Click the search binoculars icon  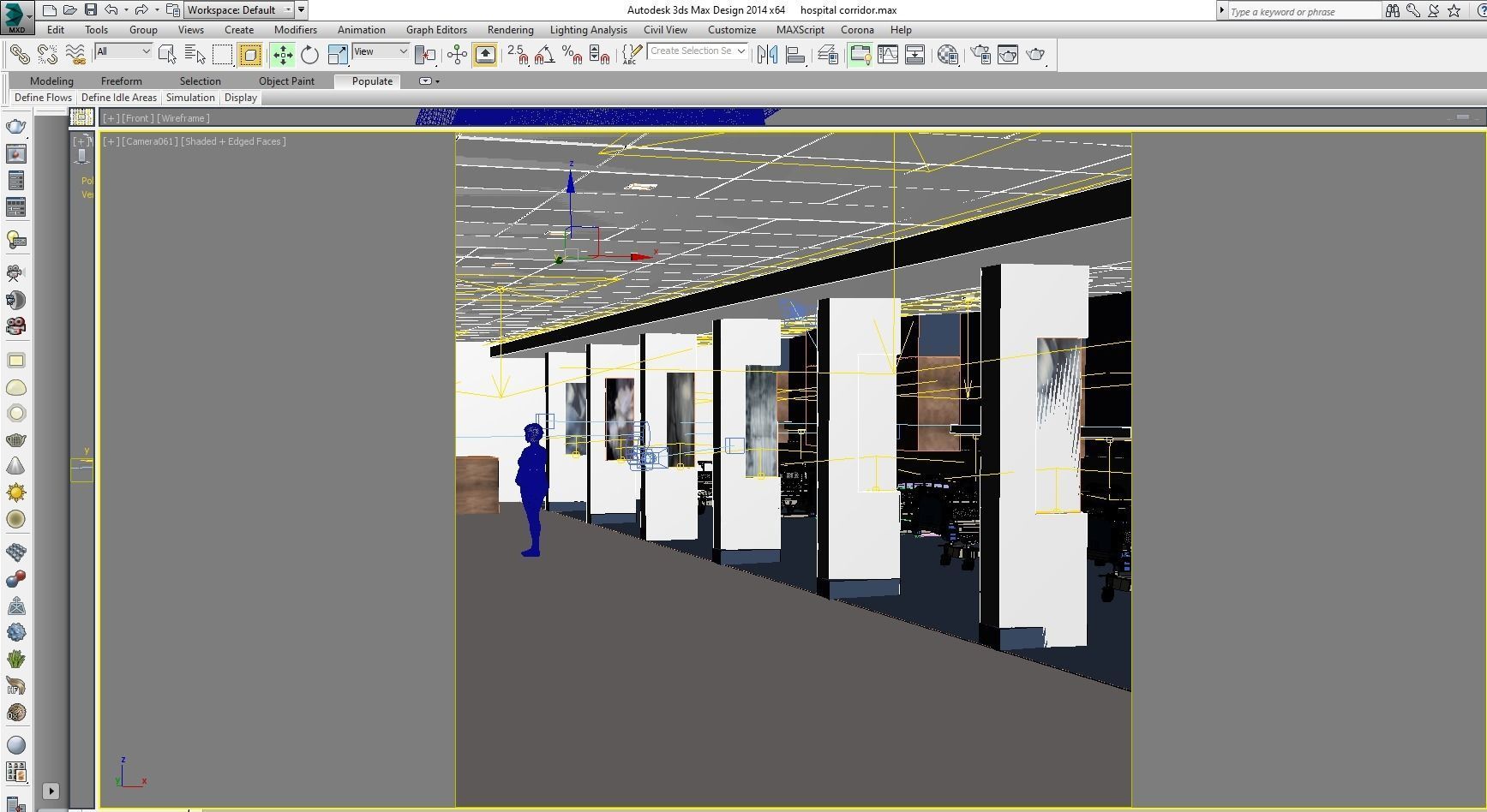tap(1393, 11)
